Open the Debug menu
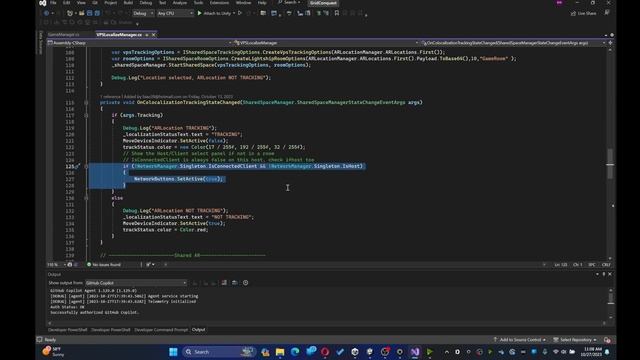This screenshot has height=360, width=640. point(146,3)
